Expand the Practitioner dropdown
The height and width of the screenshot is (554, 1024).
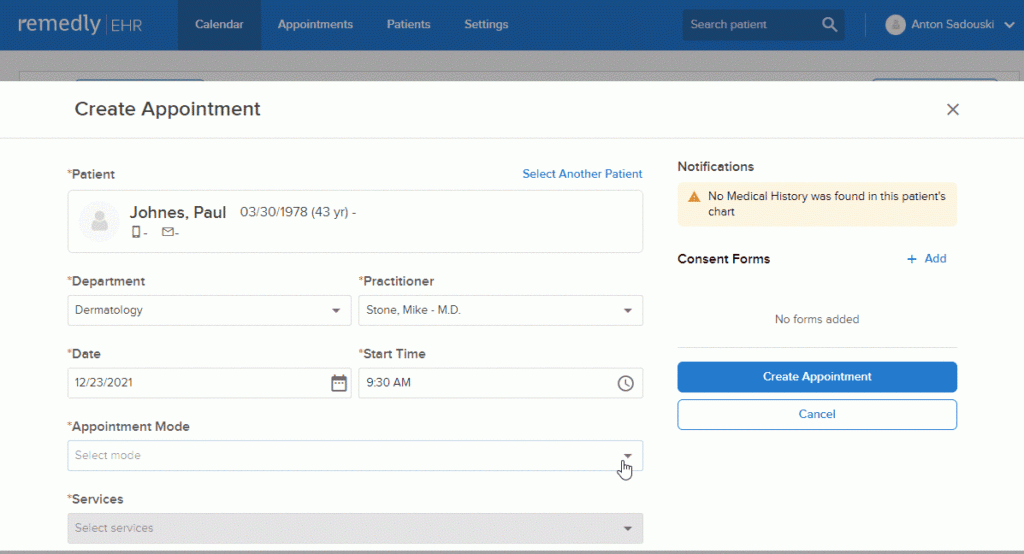(500, 310)
